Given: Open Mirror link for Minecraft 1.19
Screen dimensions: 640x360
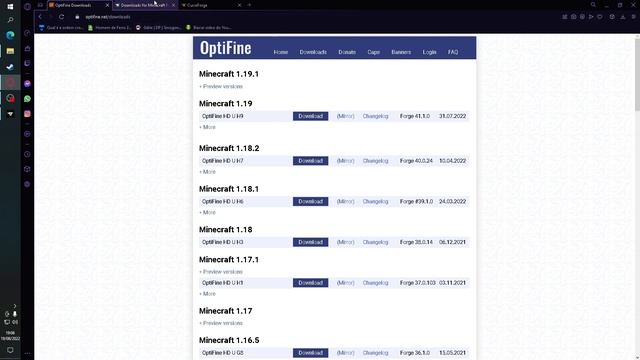Looking at the screenshot, I should pos(345,116).
